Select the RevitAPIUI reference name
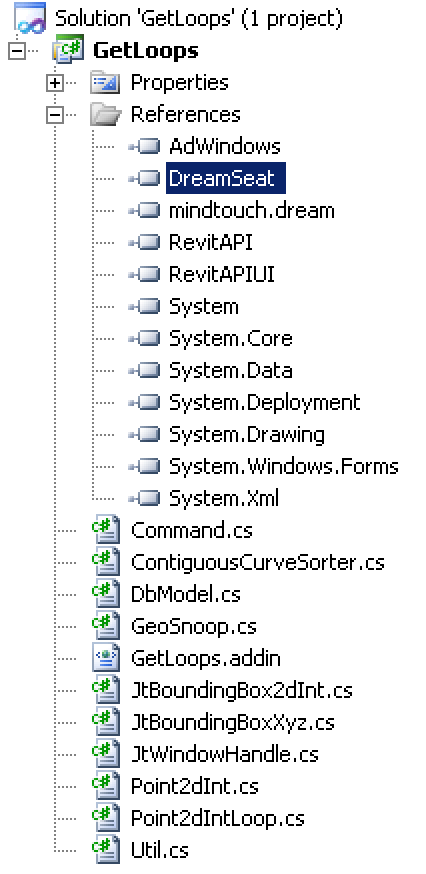Image resolution: width=426 pixels, height=874 pixels. coord(222,275)
